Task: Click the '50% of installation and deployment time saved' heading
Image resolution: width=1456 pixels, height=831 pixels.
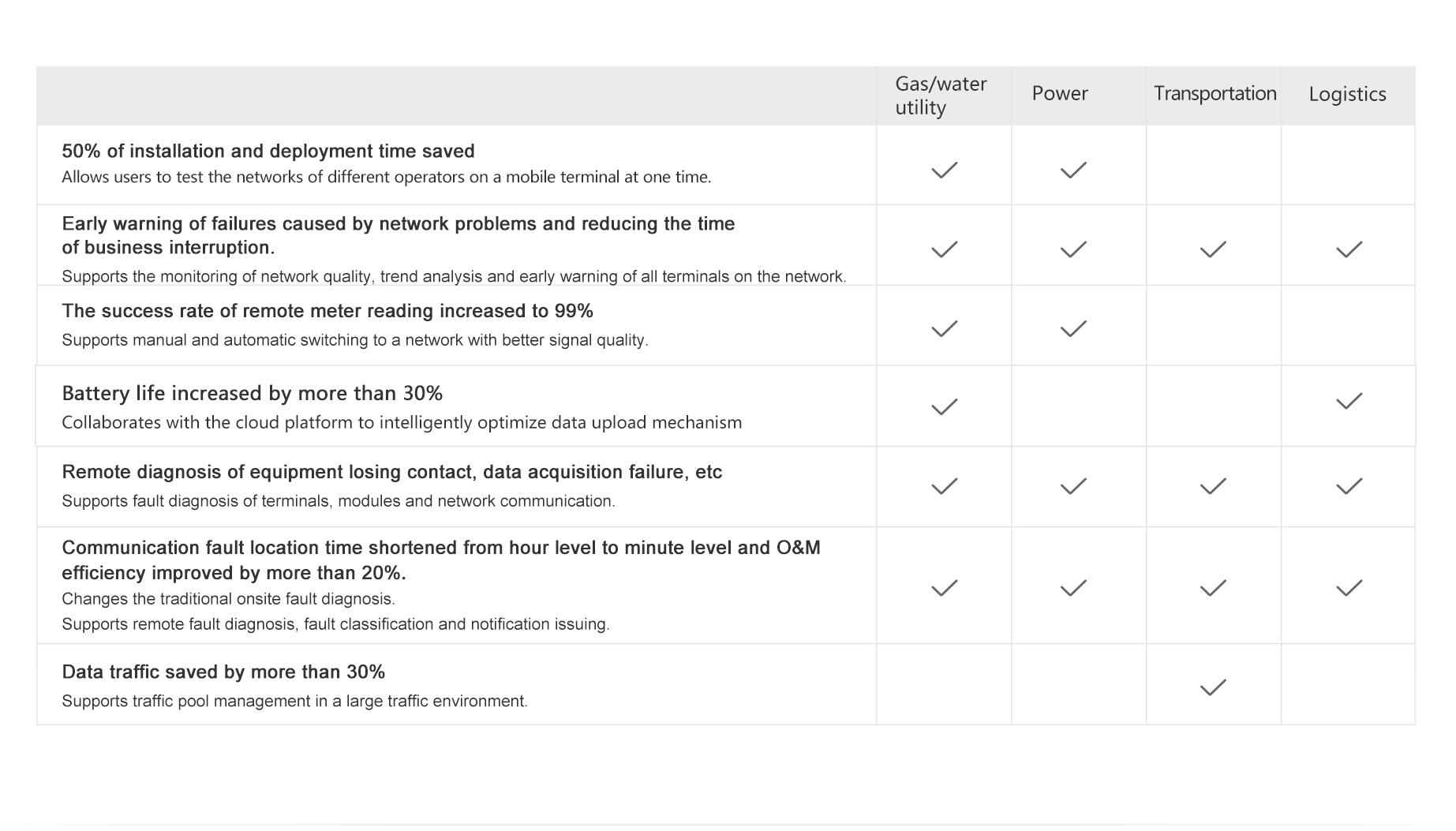Action: [x=268, y=152]
